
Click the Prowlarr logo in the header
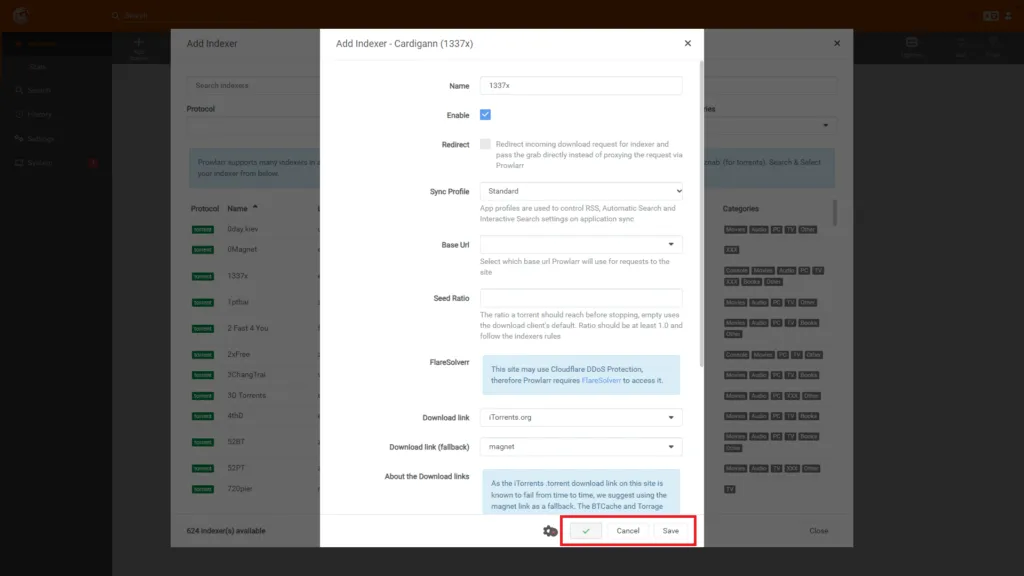click(21, 16)
